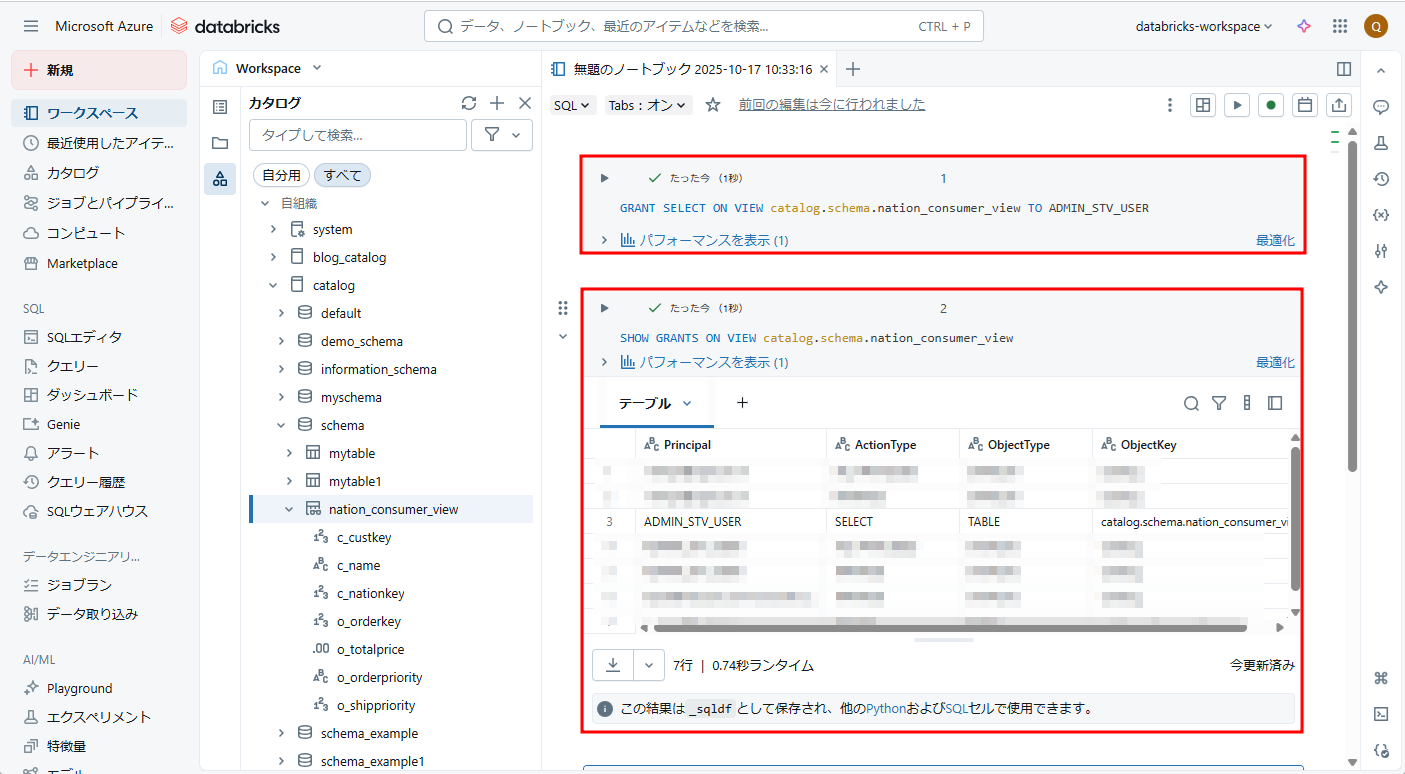The height and width of the screenshot is (774, 1405).
Task: Toggle the Tabs: オン setting
Action: pyautogui.click(x=648, y=105)
